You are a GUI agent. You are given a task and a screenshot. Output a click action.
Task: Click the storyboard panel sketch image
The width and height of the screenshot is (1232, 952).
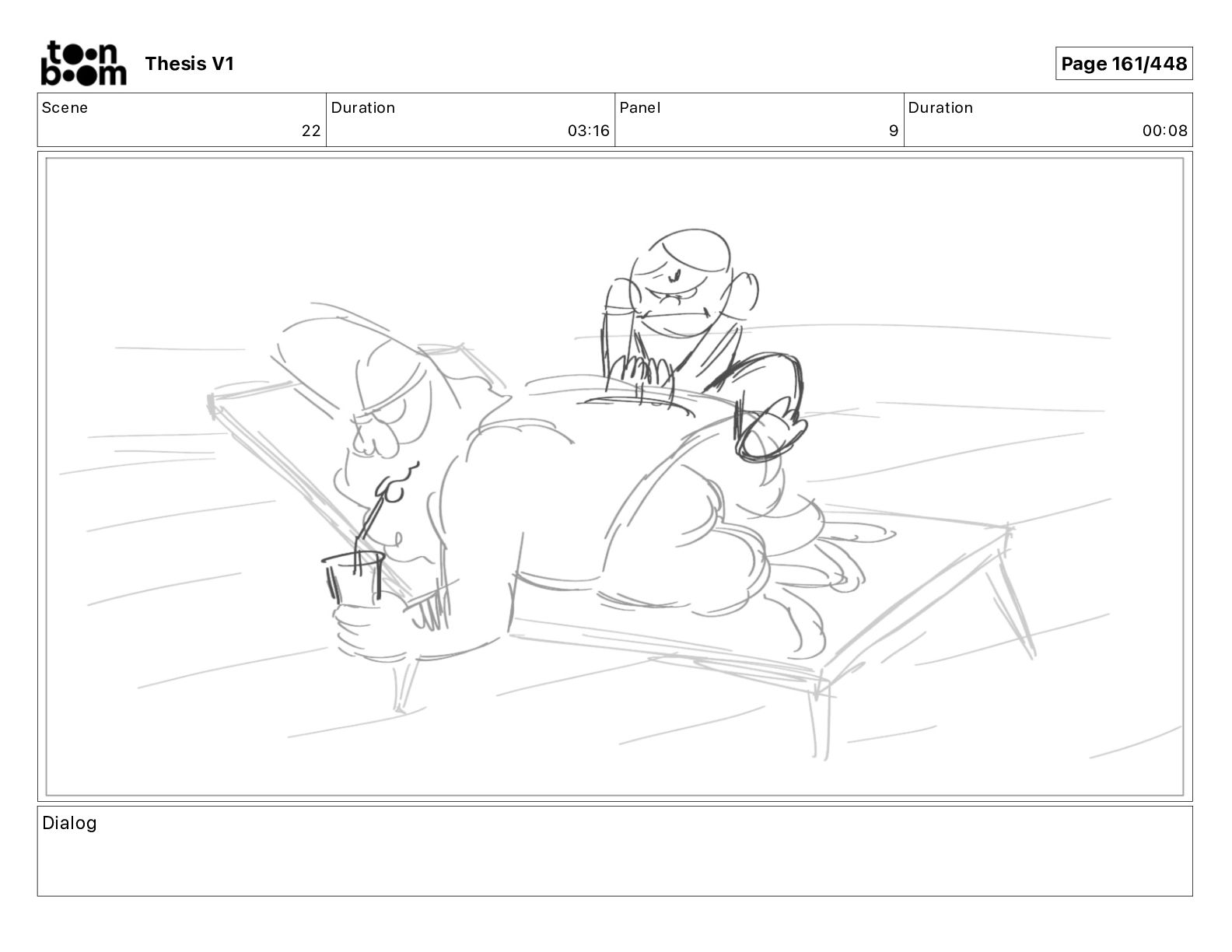[614, 477]
